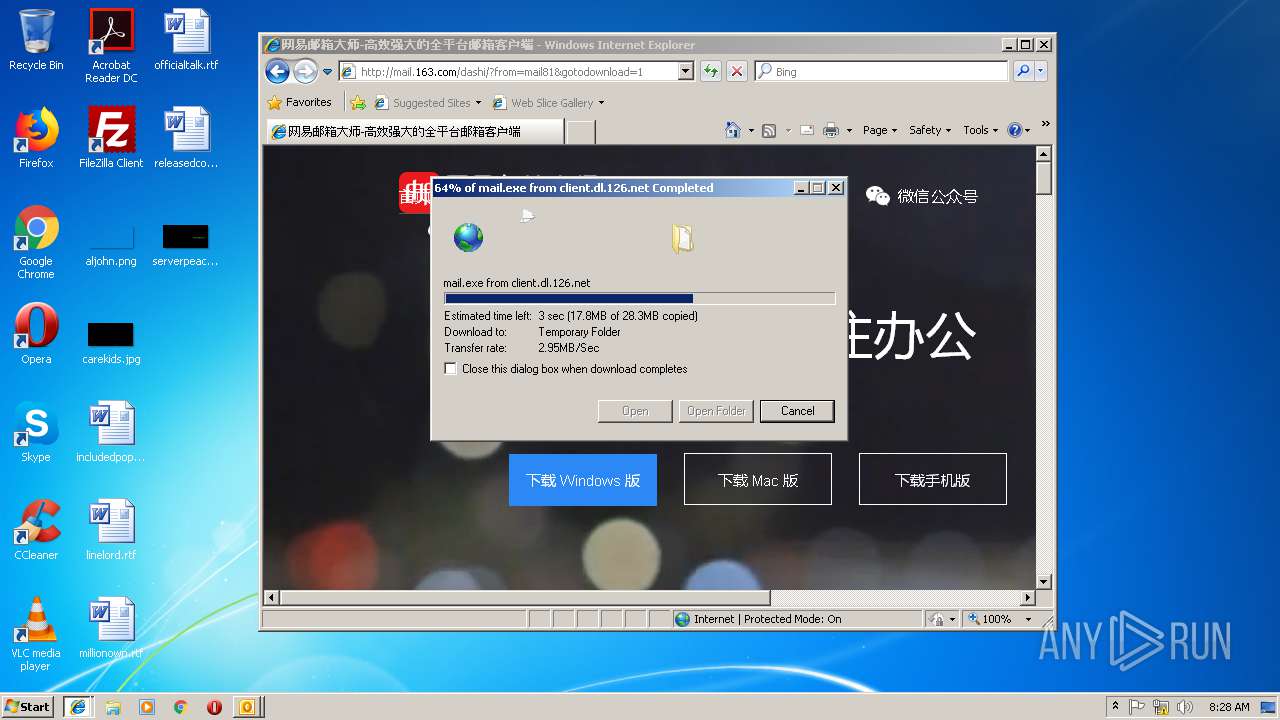Viewport: 1280px width, 720px height.
Task: Click the 微信公众号 WeChat link
Action: (922, 196)
